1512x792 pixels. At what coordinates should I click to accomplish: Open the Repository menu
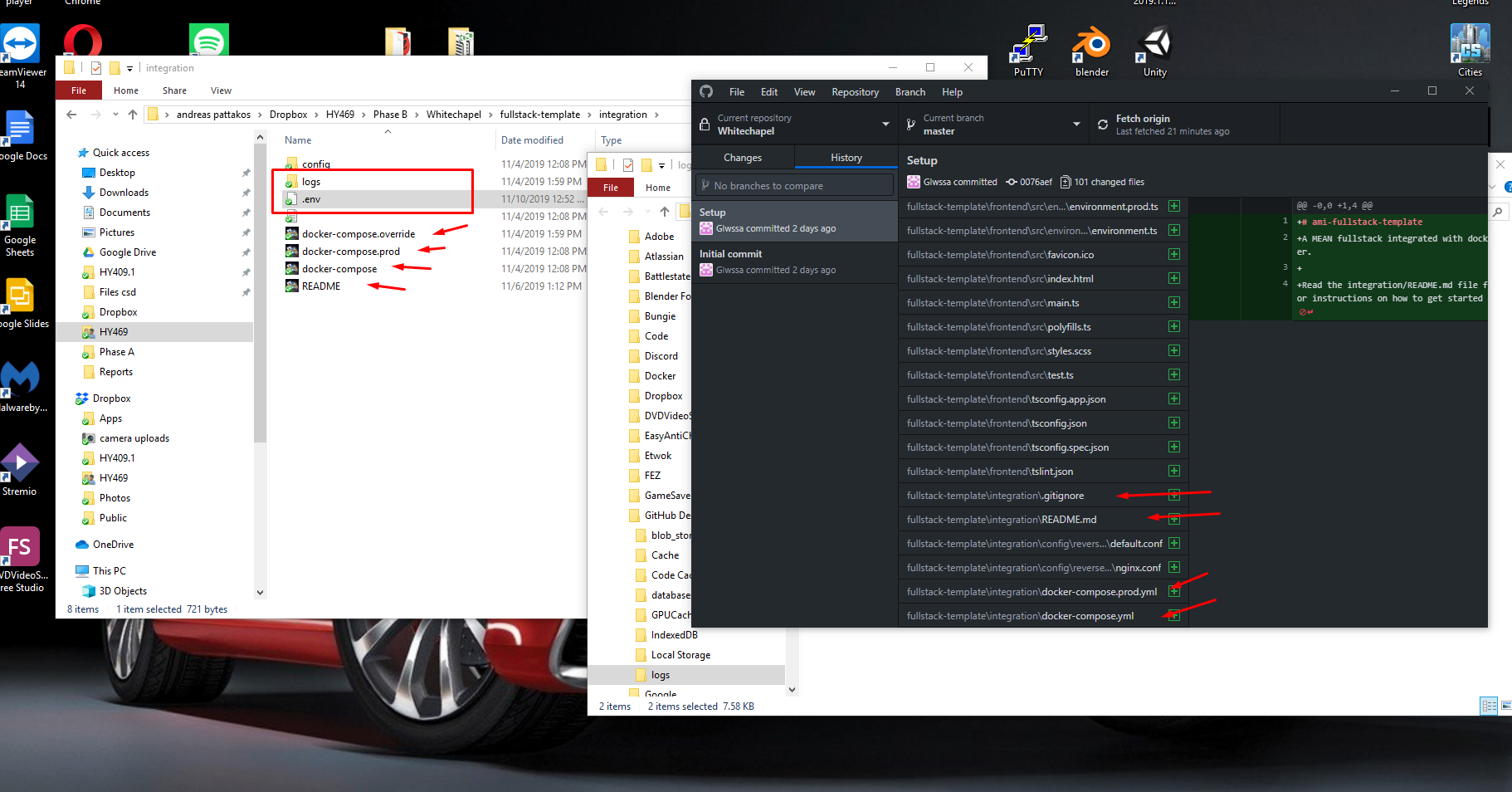[x=855, y=91]
